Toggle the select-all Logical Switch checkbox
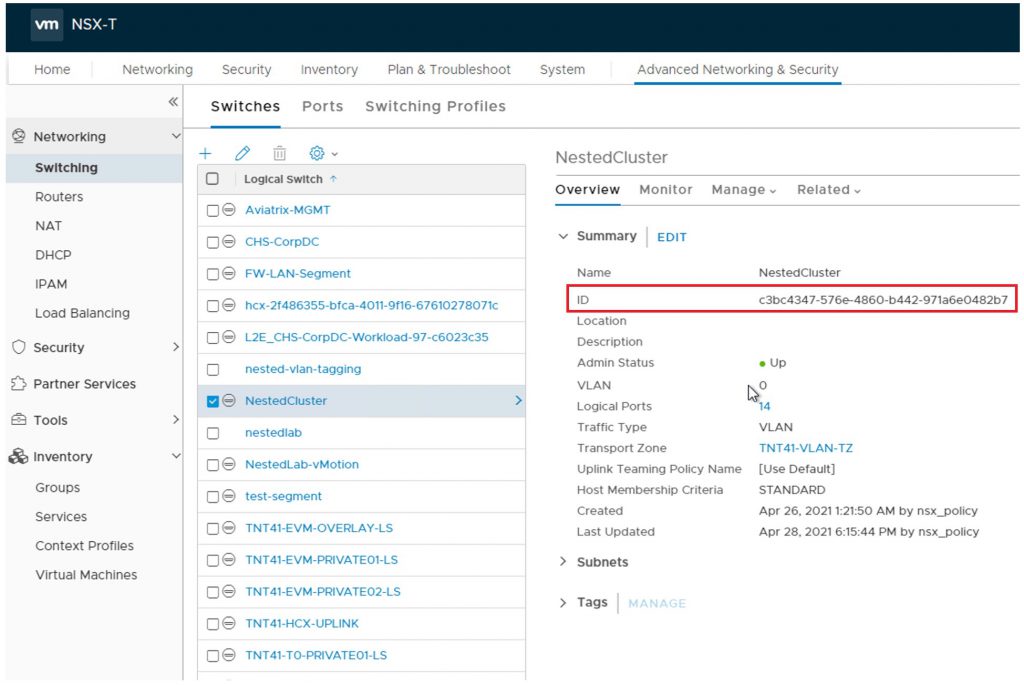This screenshot has width=1024, height=685. click(x=212, y=178)
